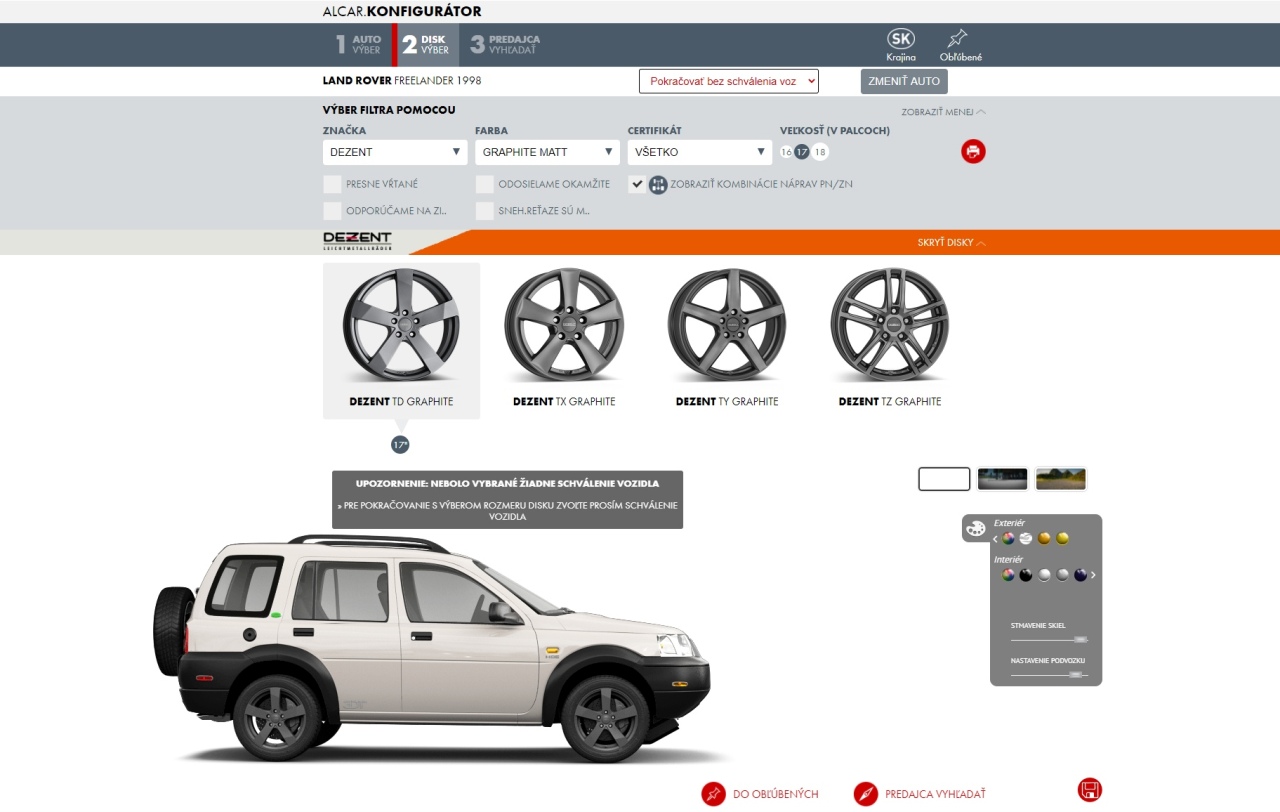Click the Land Rover car preview image
The height and width of the screenshot is (812, 1280).
click(x=432, y=650)
